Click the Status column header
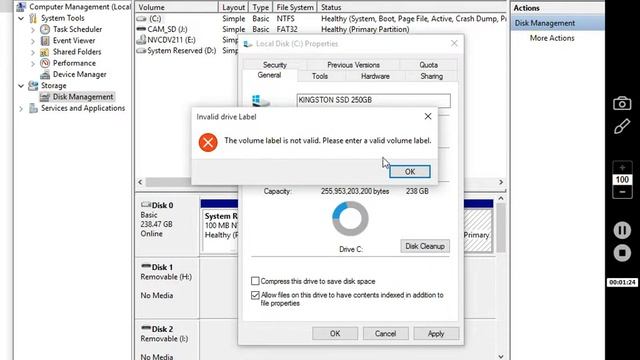Image resolution: width=640 pixels, height=360 pixels. [x=412, y=7]
